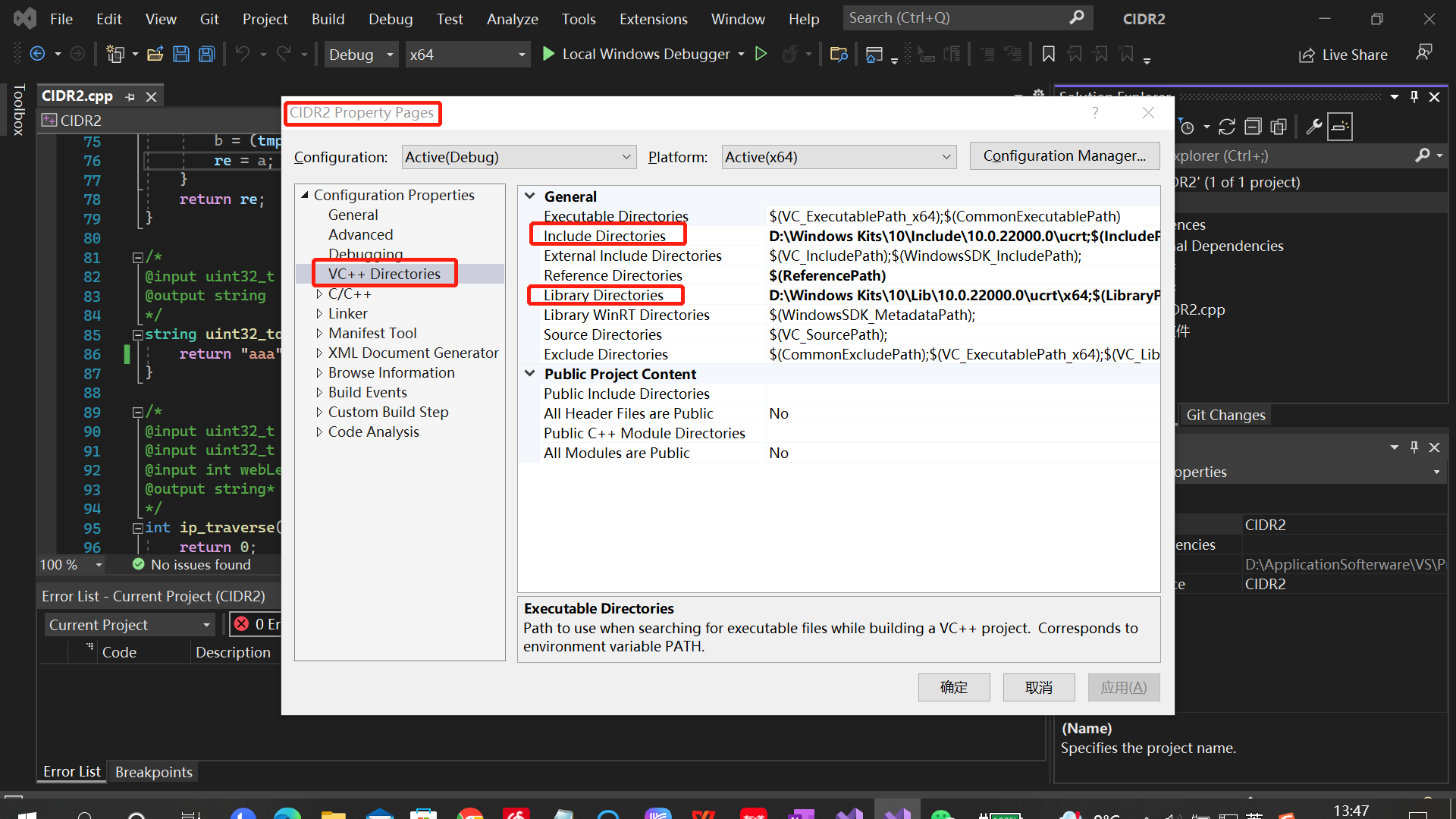Open the Extensions menu

pos(653,19)
